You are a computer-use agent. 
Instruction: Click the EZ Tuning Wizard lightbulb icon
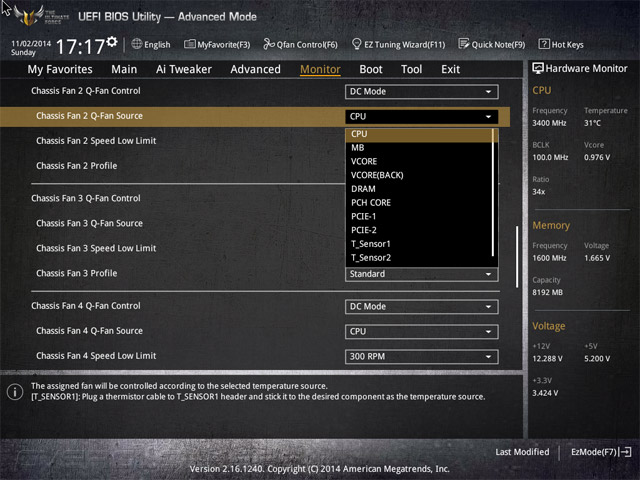point(356,44)
